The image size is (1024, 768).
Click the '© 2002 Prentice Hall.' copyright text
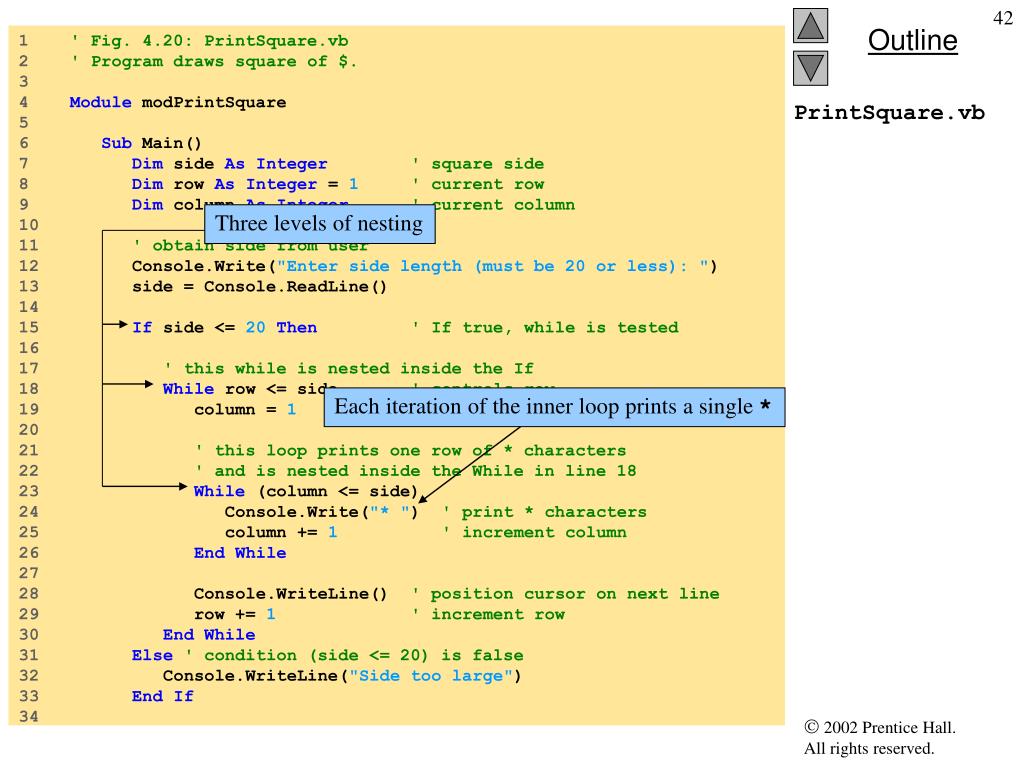pos(880,728)
